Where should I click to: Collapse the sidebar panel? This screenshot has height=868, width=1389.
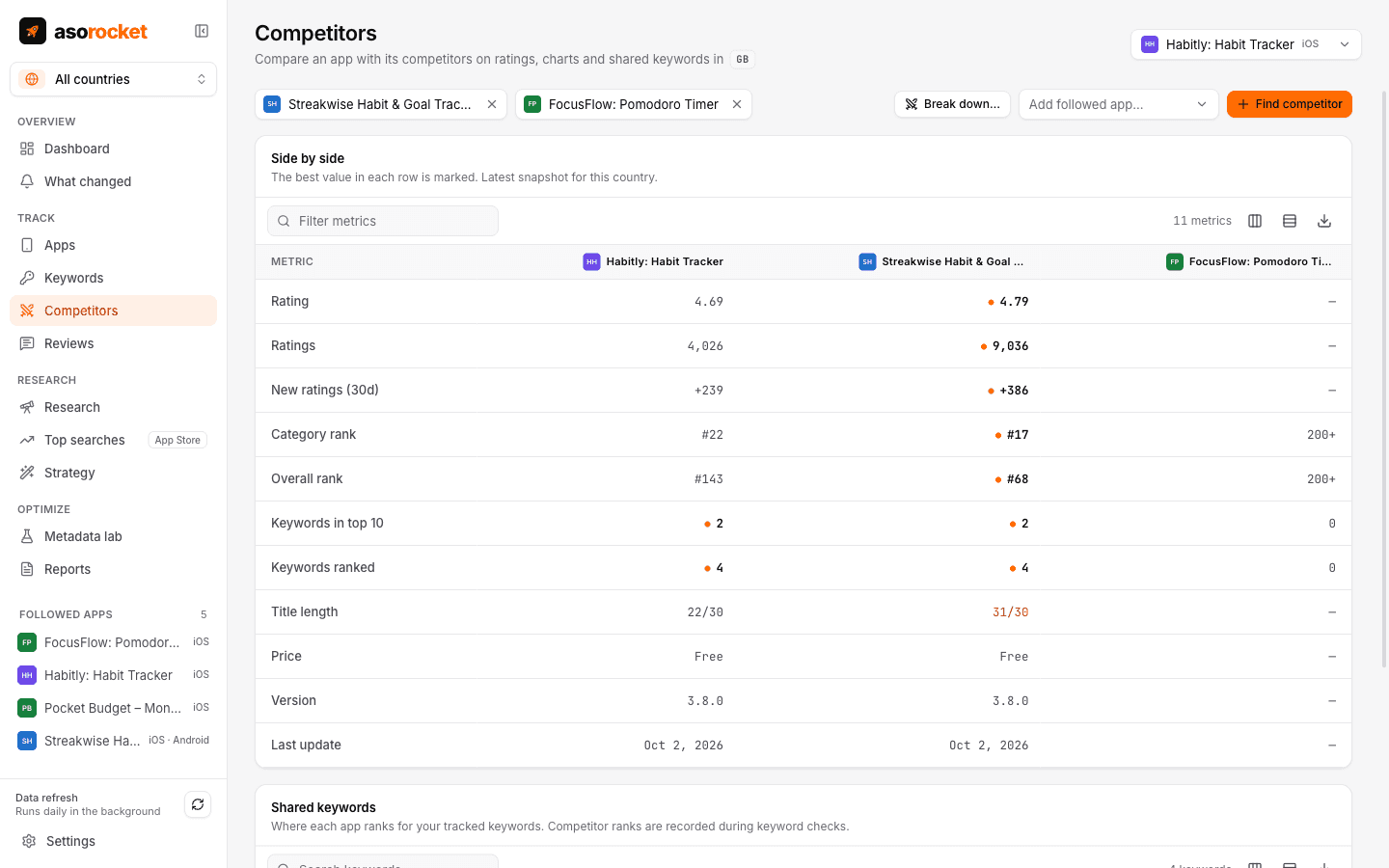pyautogui.click(x=202, y=31)
